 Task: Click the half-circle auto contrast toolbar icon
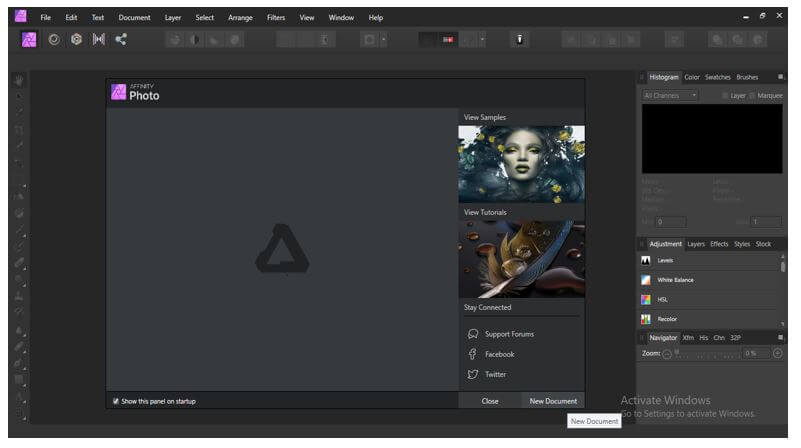[x=195, y=39]
